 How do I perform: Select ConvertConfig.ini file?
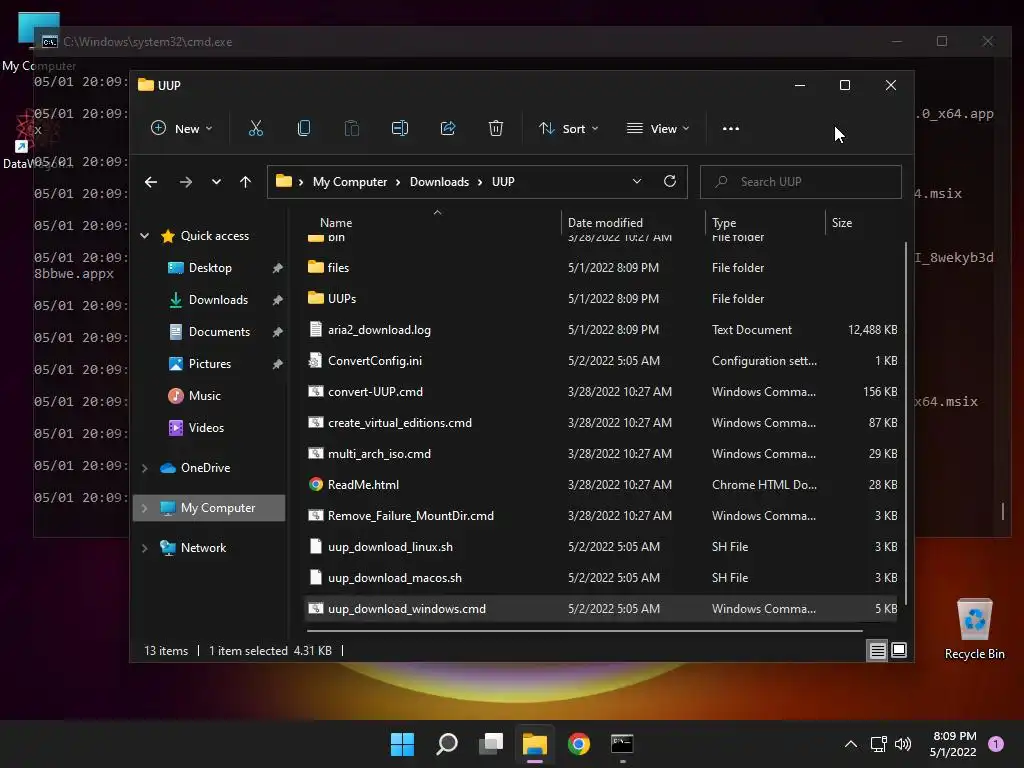(602, 360)
